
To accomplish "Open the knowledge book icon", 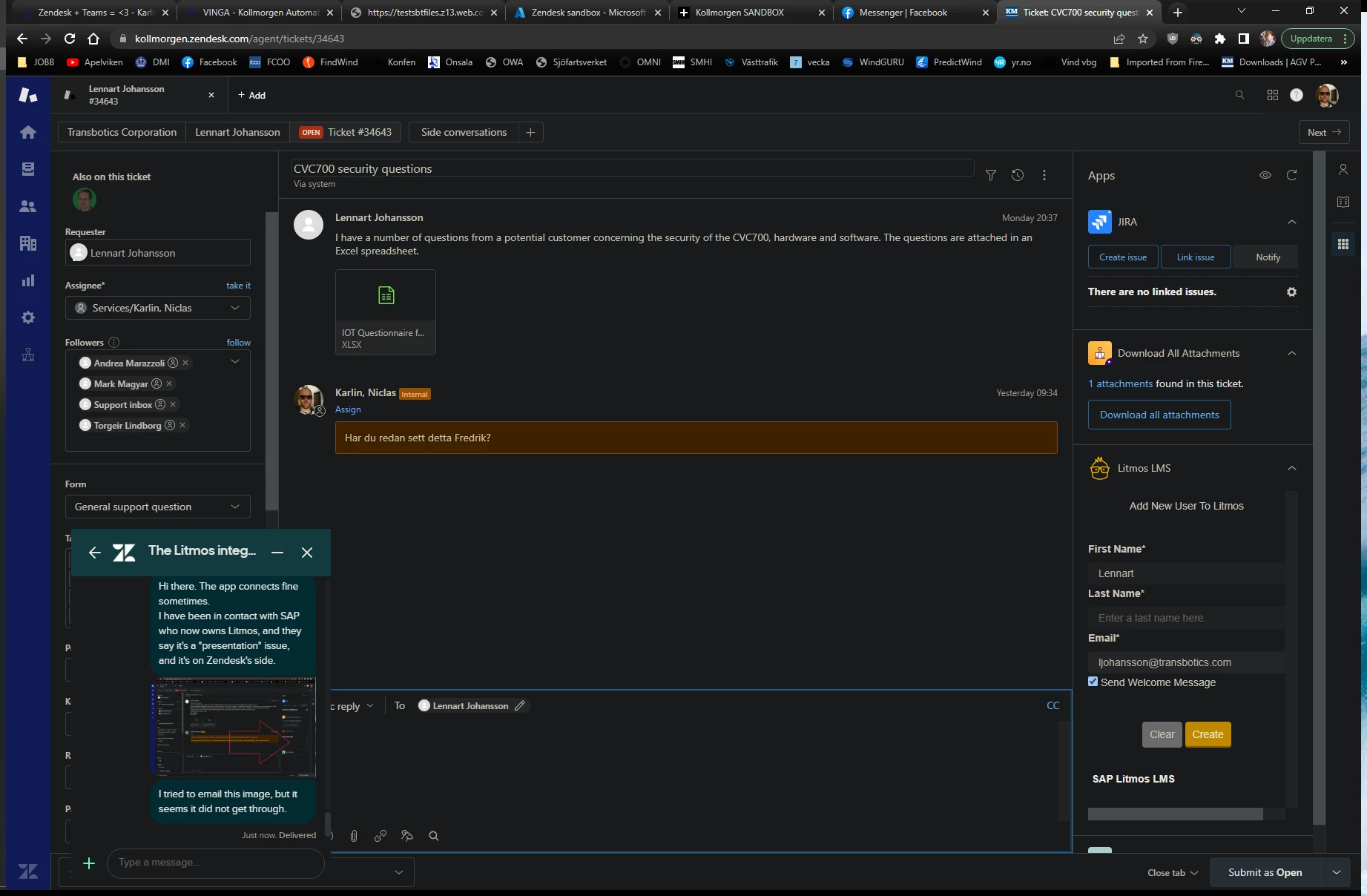I will point(1343,202).
